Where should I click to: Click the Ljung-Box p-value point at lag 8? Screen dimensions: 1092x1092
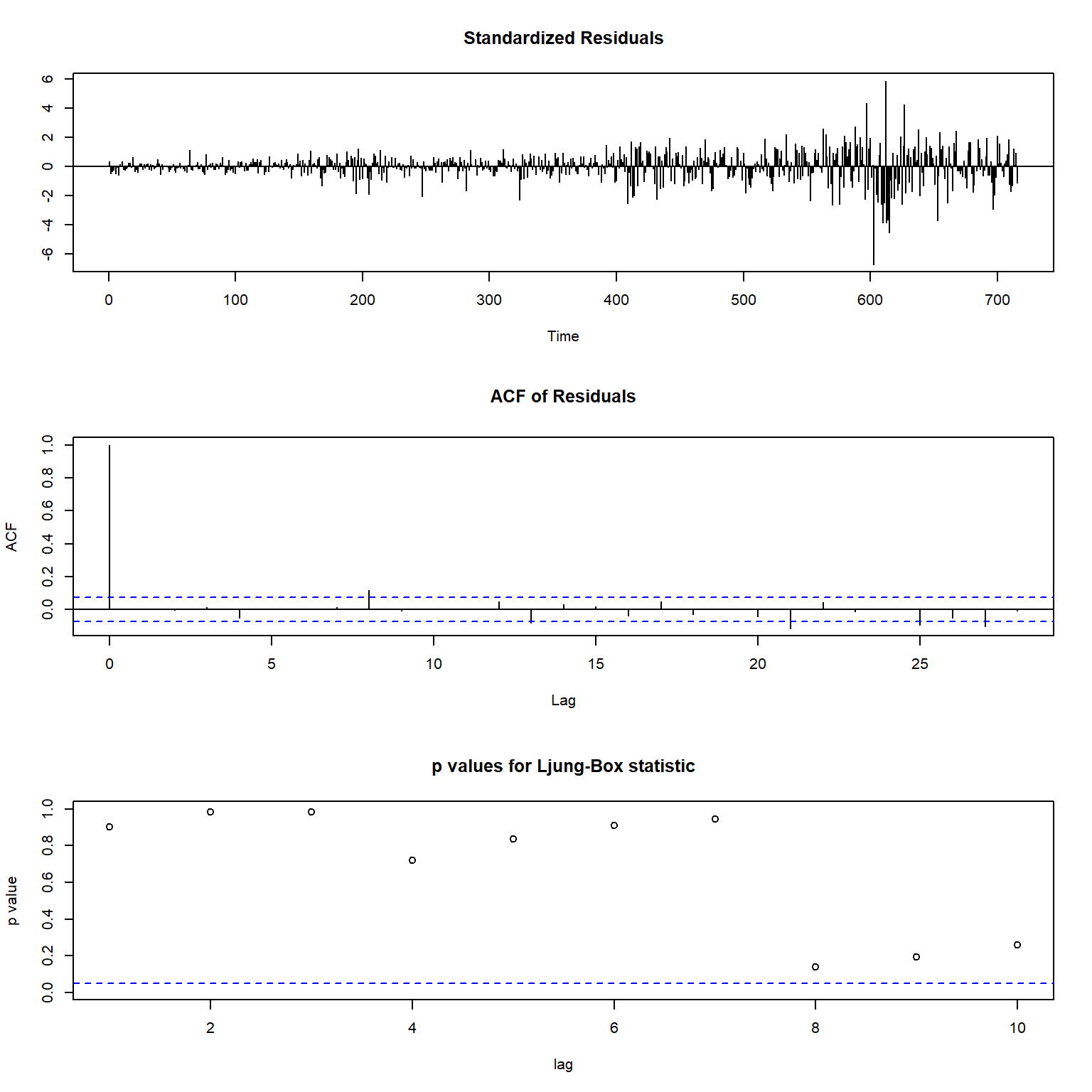pos(815,967)
